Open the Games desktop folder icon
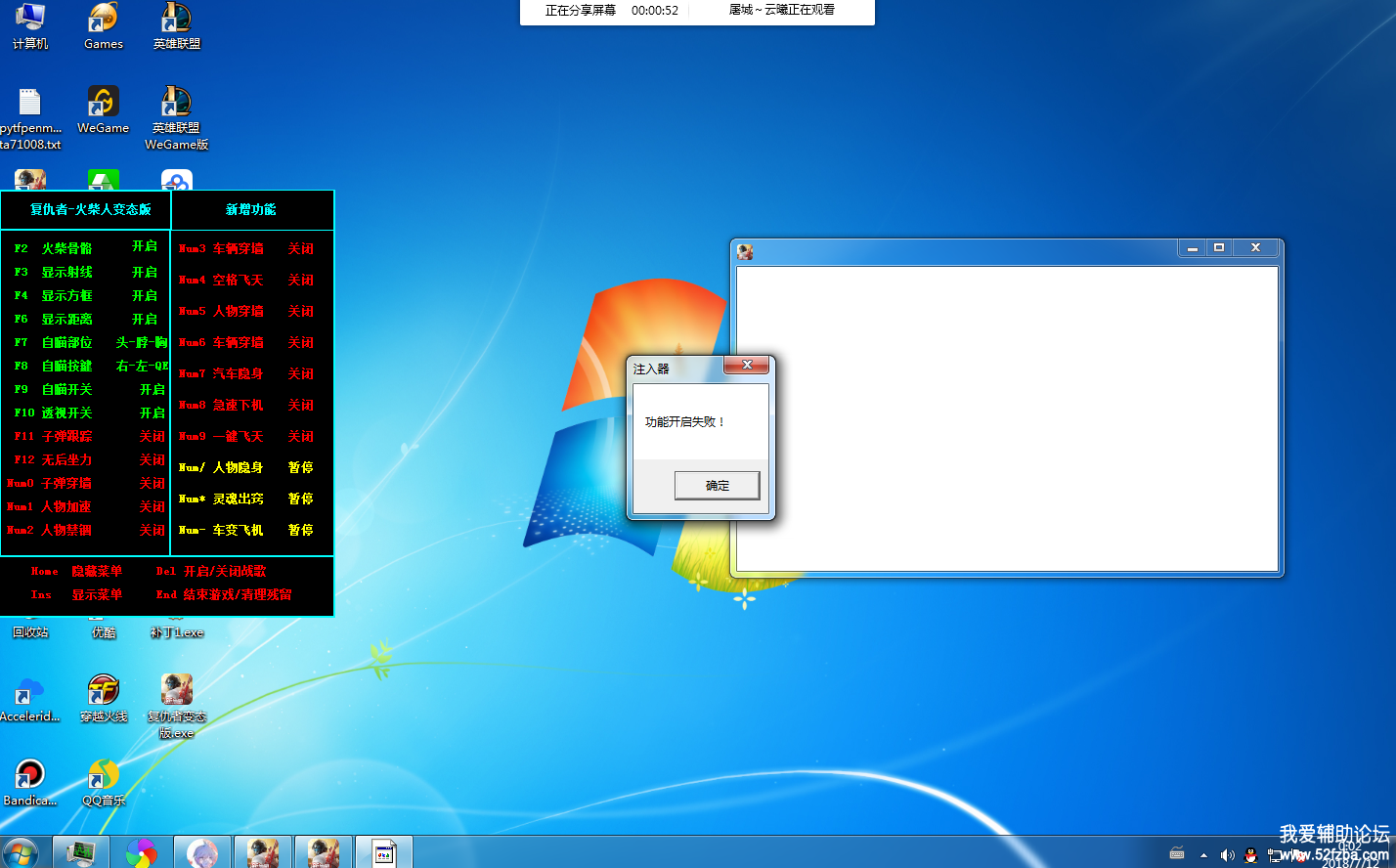This screenshot has height=868, width=1396. point(103,26)
